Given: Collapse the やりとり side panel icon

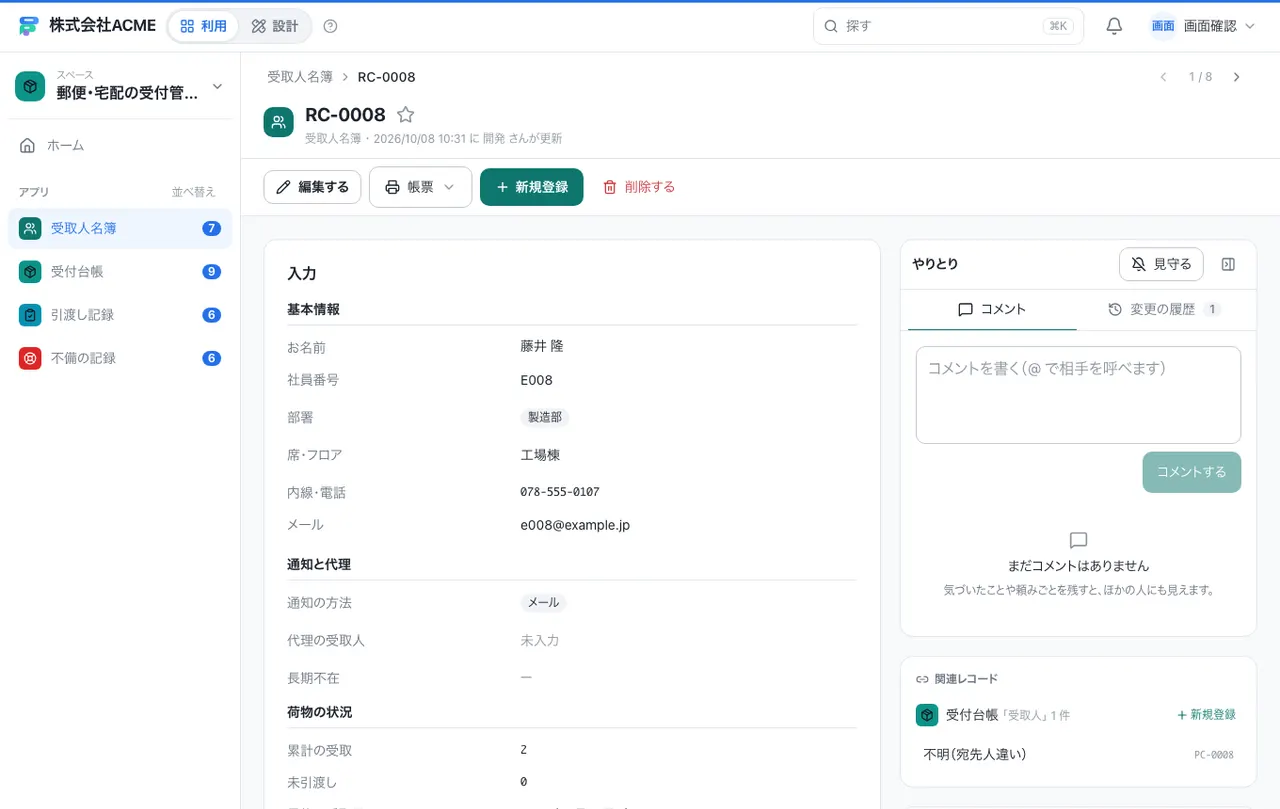Looking at the screenshot, I should click(1229, 264).
